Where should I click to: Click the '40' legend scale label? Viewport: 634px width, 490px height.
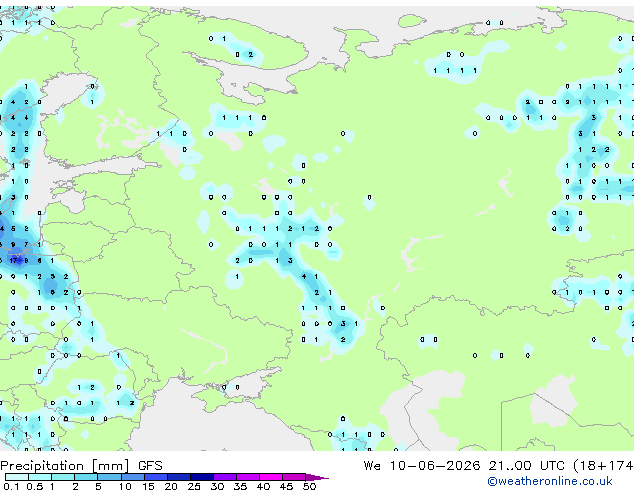263,486
